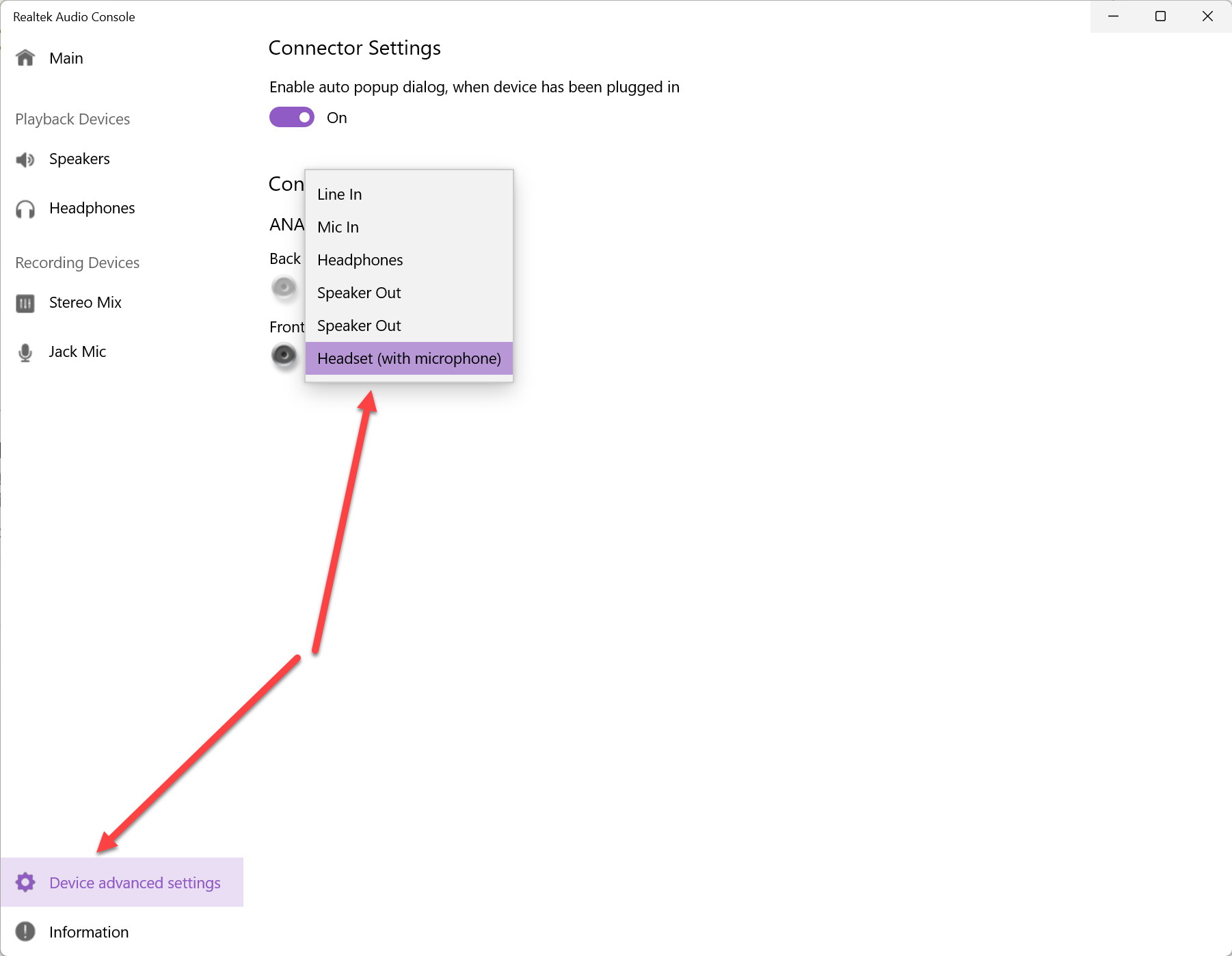The width and height of the screenshot is (1232, 956).
Task: Click the front panel audio jack icon
Action: (x=284, y=355)
